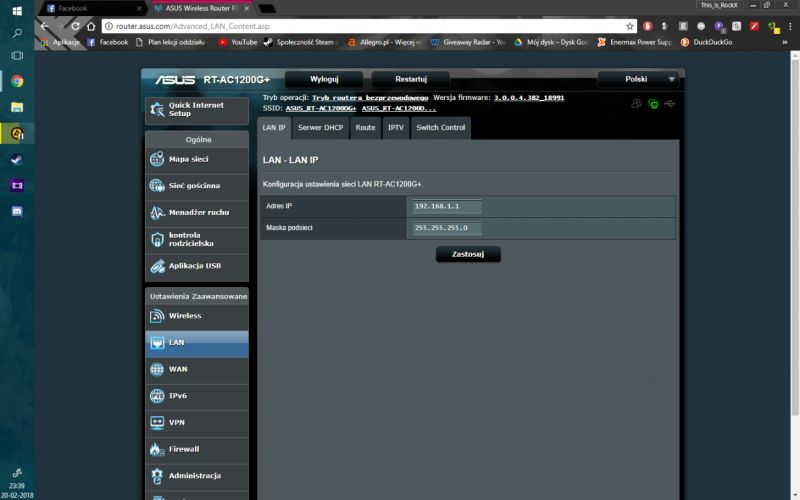
Task: Open Sieć gościnna guest network
Action: pos(196,186)
